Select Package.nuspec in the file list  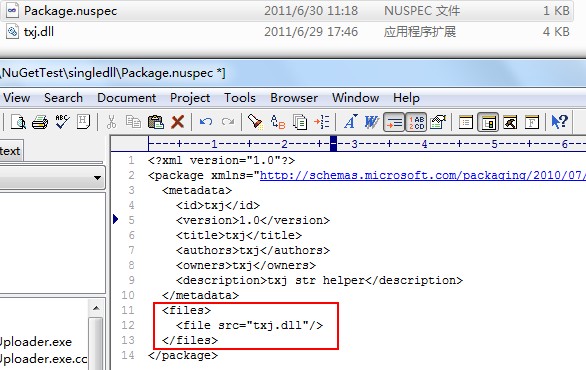(x=70, y=11)
